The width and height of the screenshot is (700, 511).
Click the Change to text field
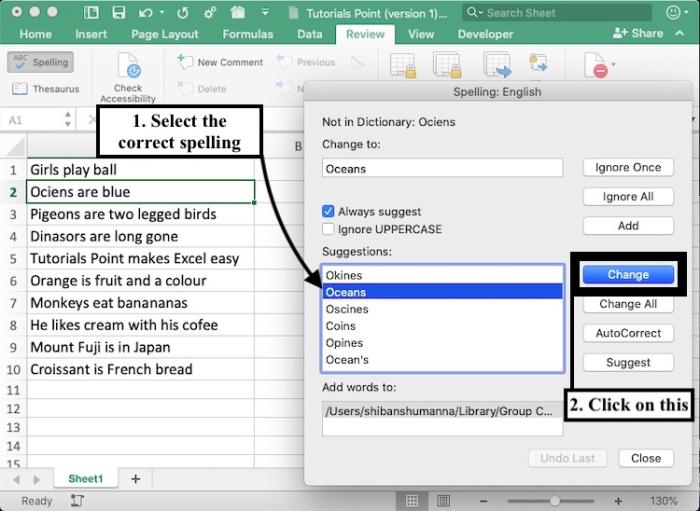(442, 168)
